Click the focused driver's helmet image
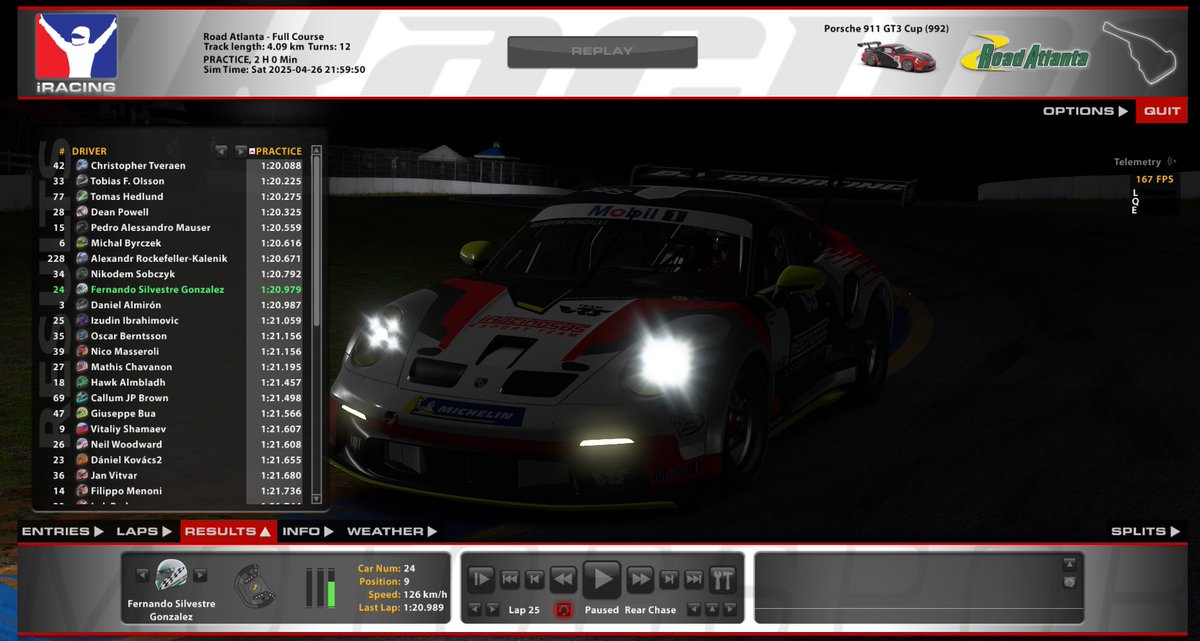The height and width of the screenshot is (641, 1200). pos(171,575)
